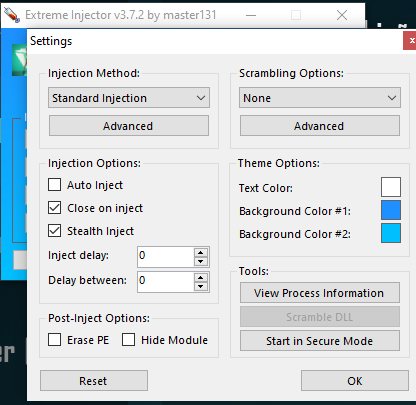This screenshot has height=405, width=416.
Task: Uncheck Close on inject
Action: (x=54, y=208)
